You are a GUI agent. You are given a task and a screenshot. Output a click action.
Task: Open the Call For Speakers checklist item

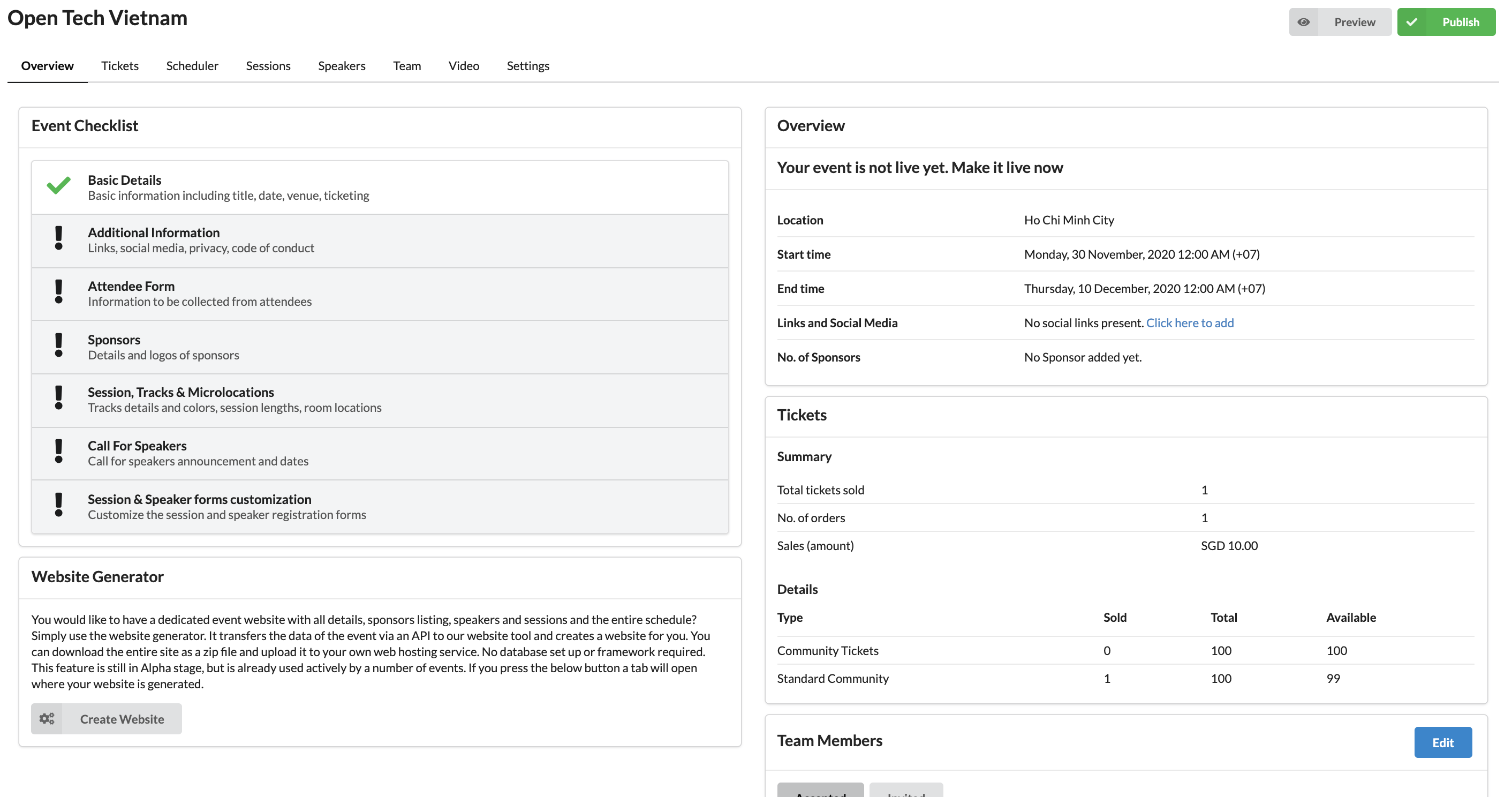point(380,454)
